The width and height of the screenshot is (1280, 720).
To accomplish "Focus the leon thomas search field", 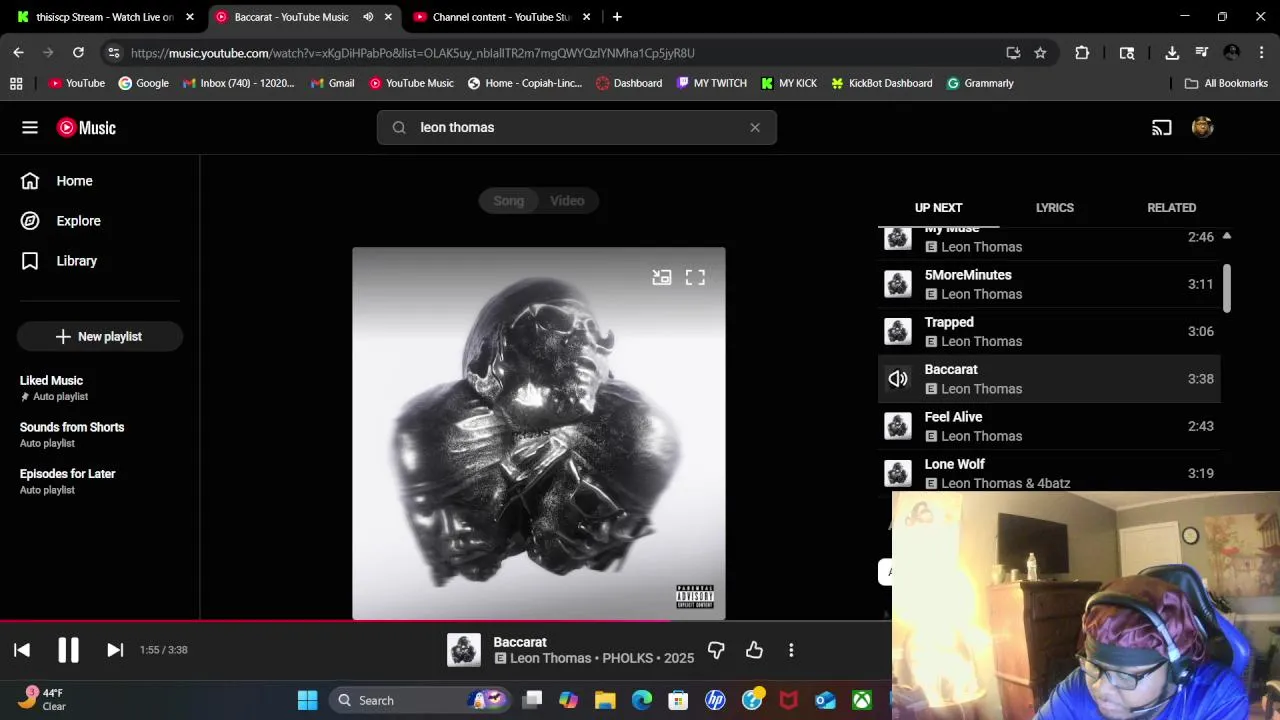I will 577,127.
